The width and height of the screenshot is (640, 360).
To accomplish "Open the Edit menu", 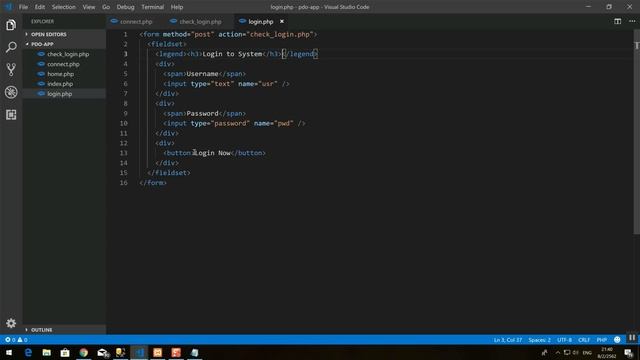I will click(x=40, y=7).
